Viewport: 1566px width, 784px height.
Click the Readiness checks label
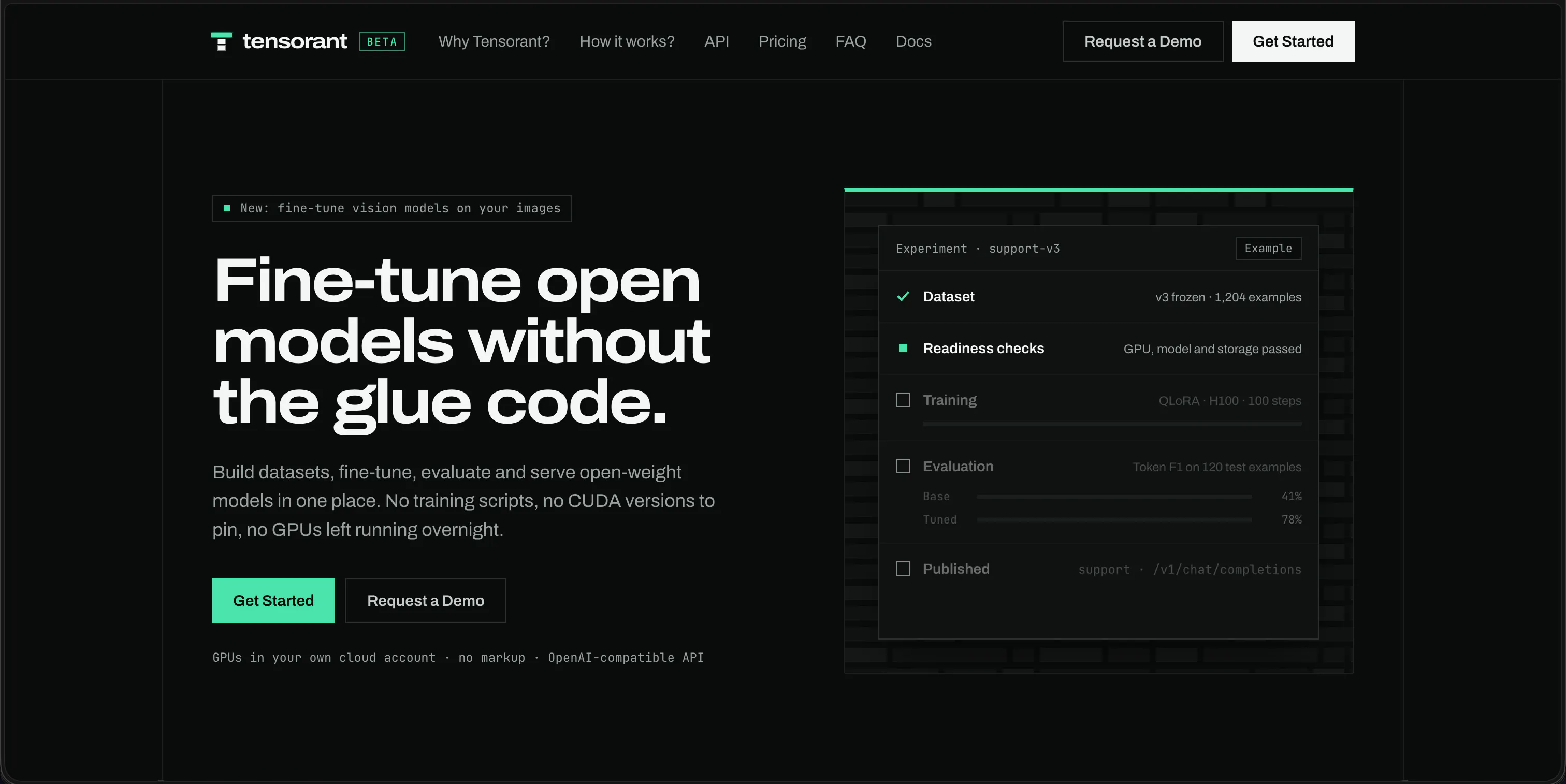coord(983,348)
